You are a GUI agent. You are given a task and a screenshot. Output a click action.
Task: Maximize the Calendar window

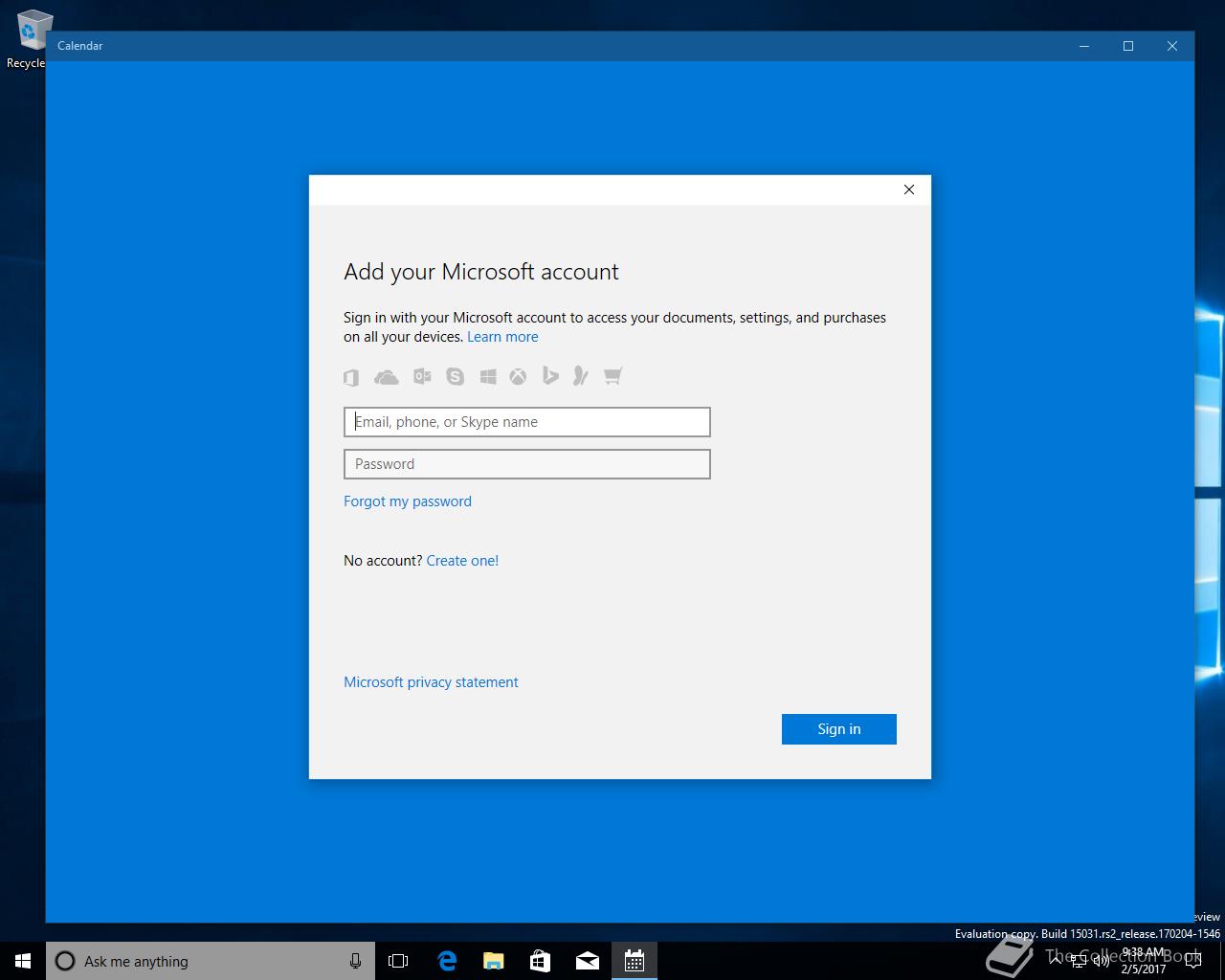(x=1128, y=46)
